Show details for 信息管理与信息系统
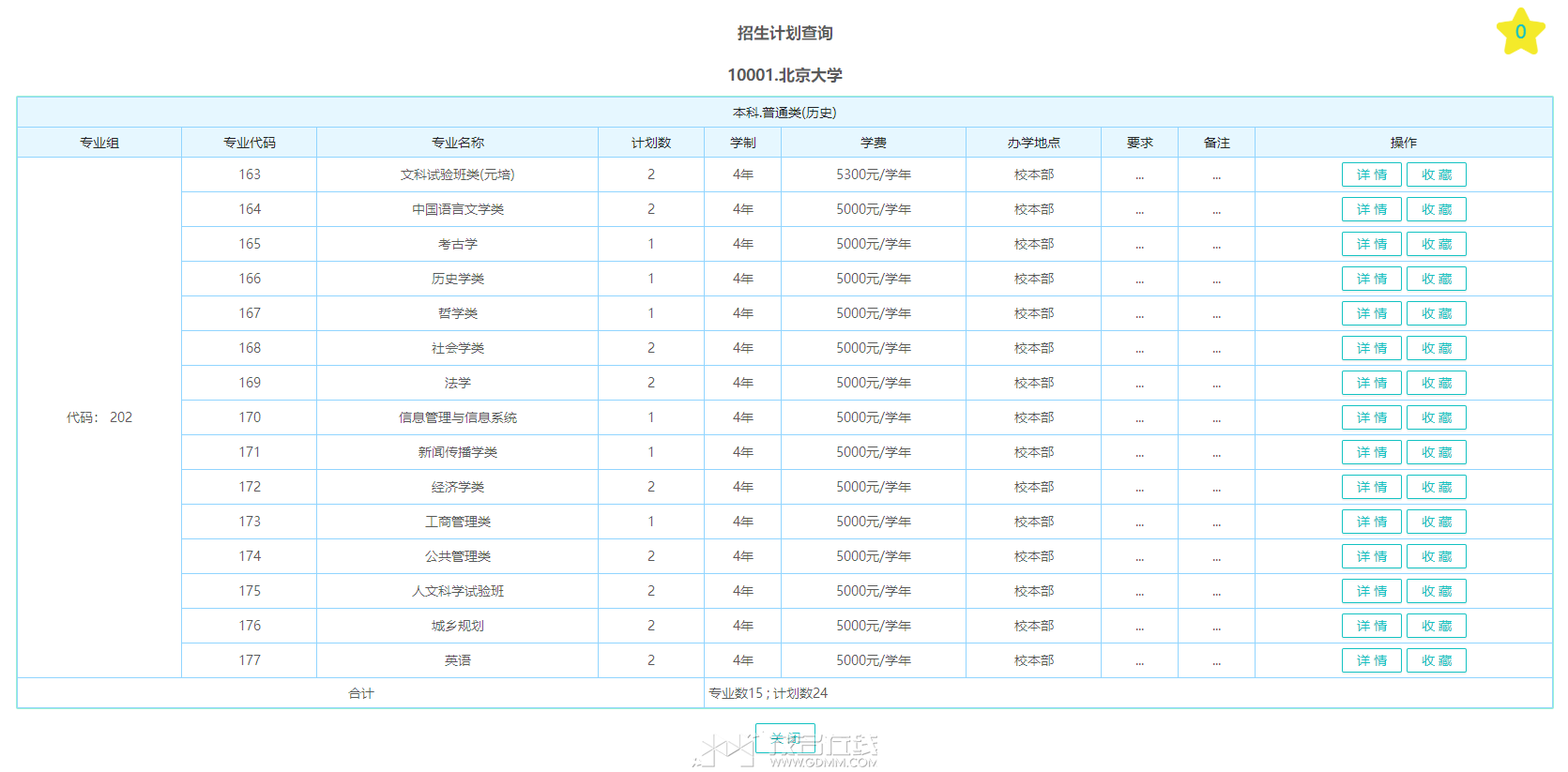 coord(1371,417)
